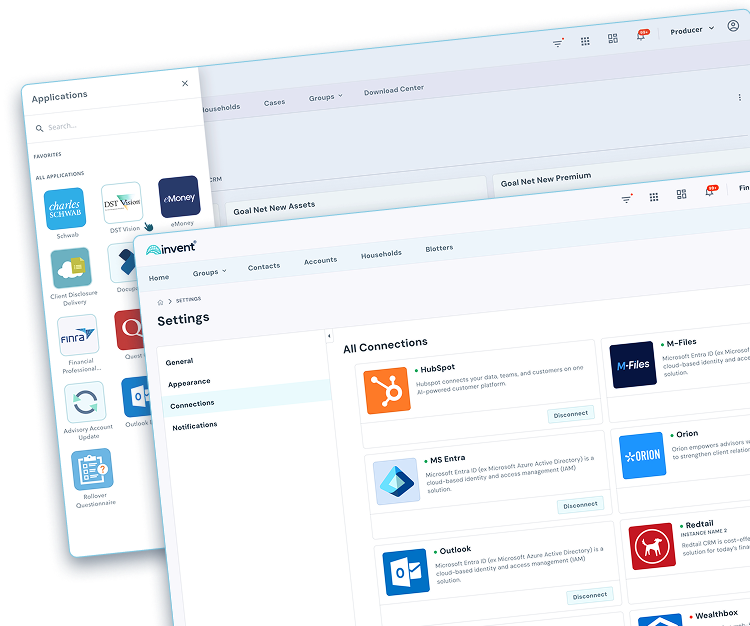Collapse the settings sidebar panel arrow

coord(329,336)
